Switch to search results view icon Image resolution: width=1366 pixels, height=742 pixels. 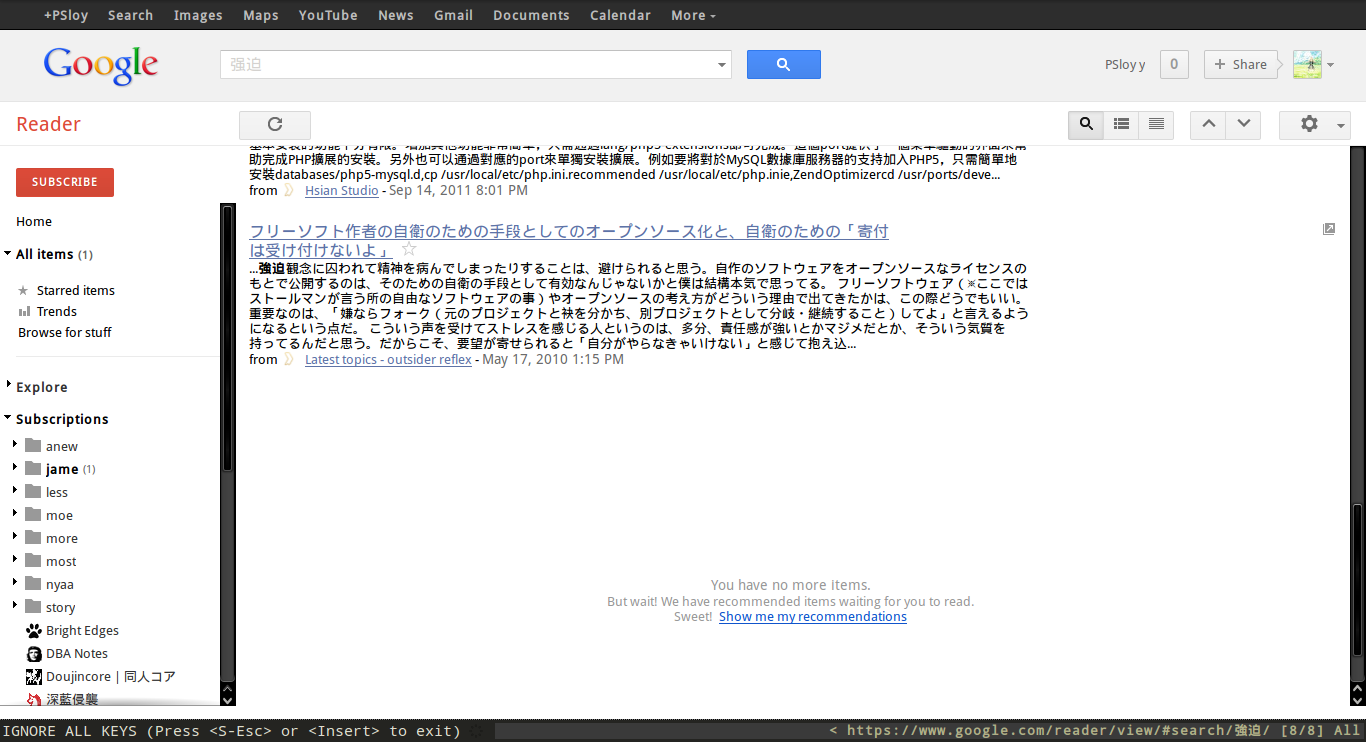coord(1086,125)
